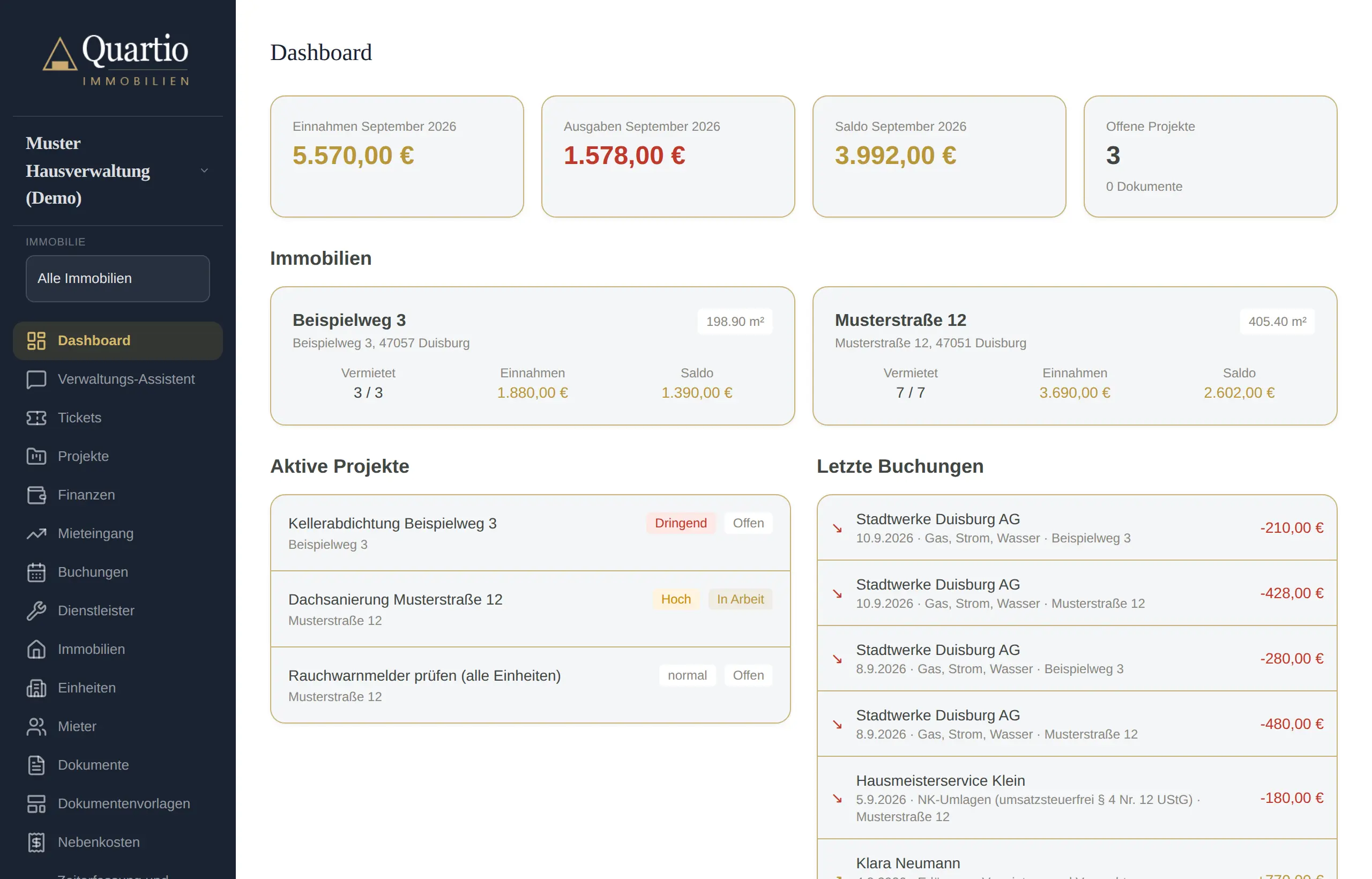Viewport: 1372px width, 879px height.
Task: Open Verwaltungs-Assistent menu item
Action: coord(117,379)
